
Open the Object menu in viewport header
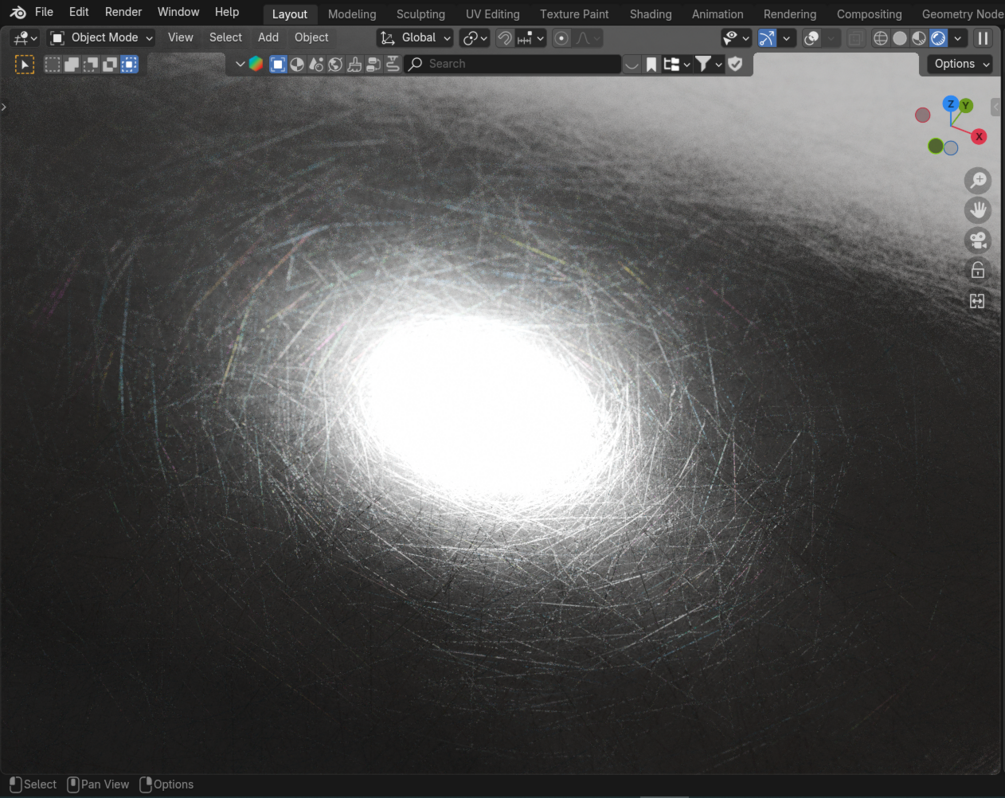pos(311,38)
